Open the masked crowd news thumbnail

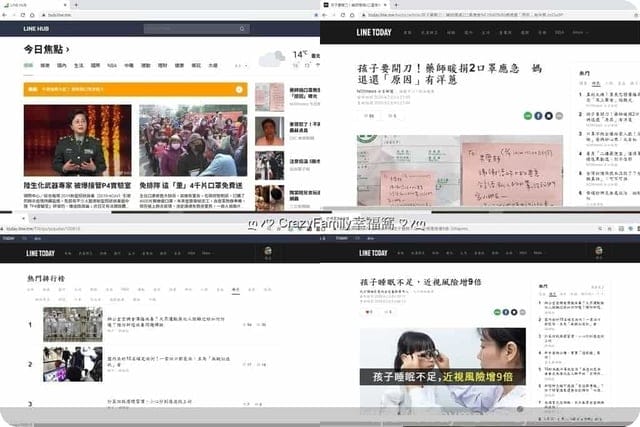click(193, 140)
